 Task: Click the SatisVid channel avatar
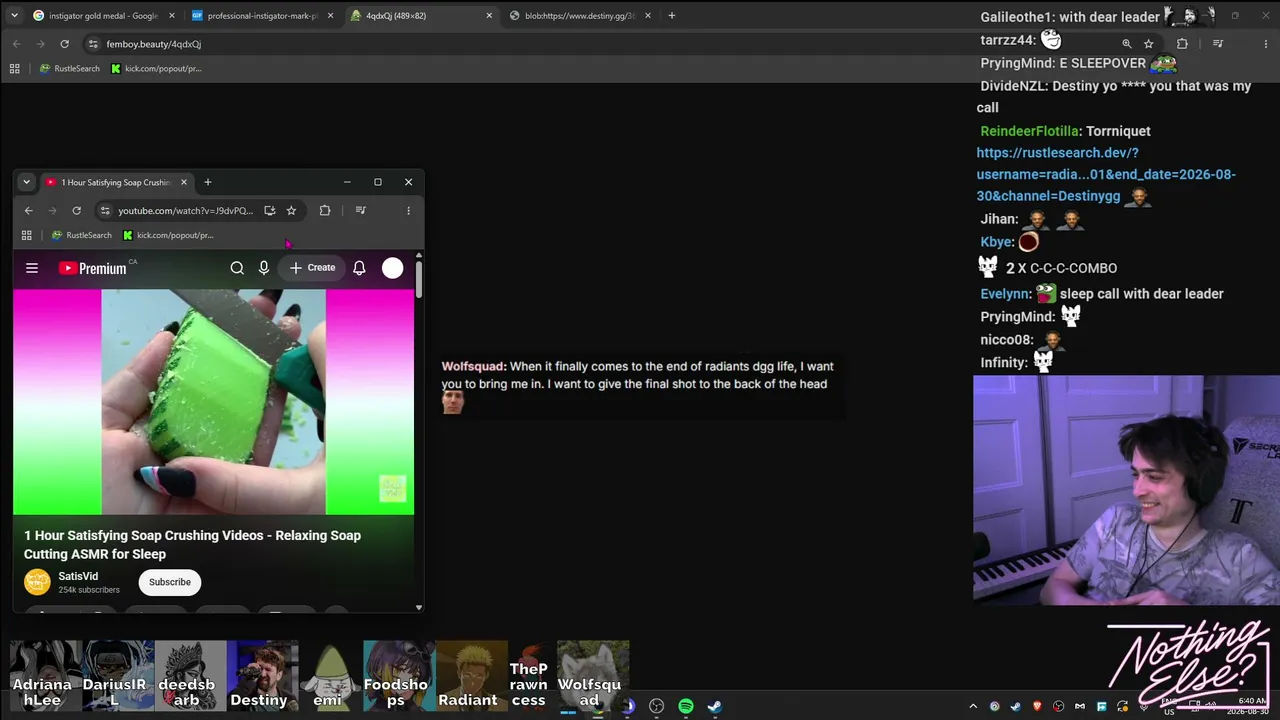[37, 582]
